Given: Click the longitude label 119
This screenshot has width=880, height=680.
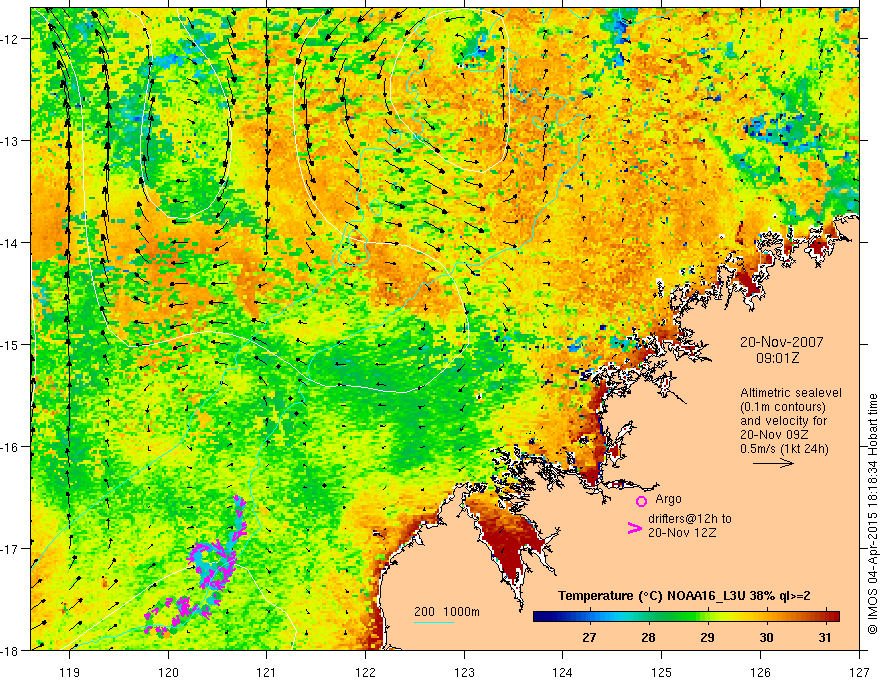Looking at the screenshot, I should click(x=69, y=673).
